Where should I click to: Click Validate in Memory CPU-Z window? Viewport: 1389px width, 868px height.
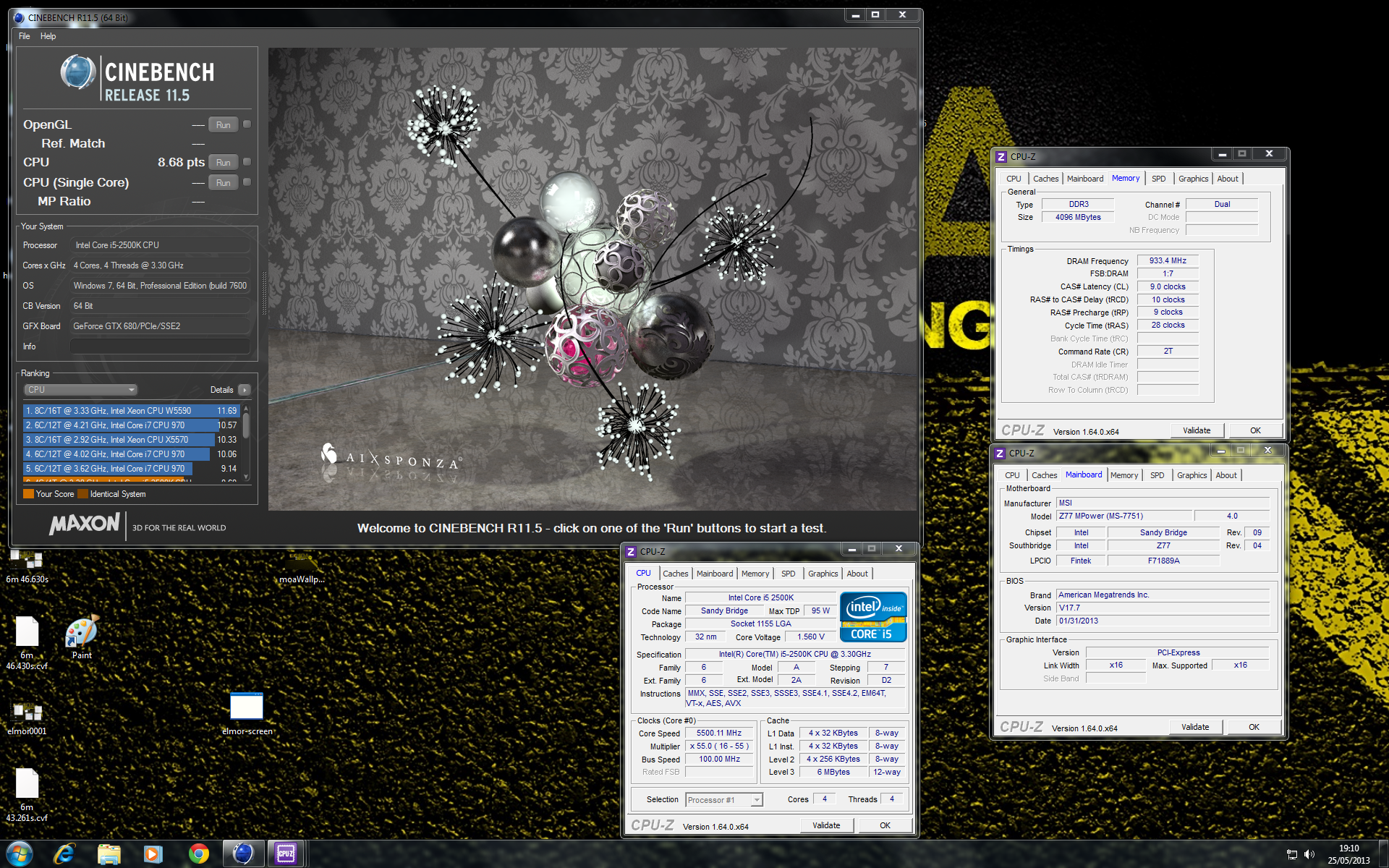(x=1197, y=430)
